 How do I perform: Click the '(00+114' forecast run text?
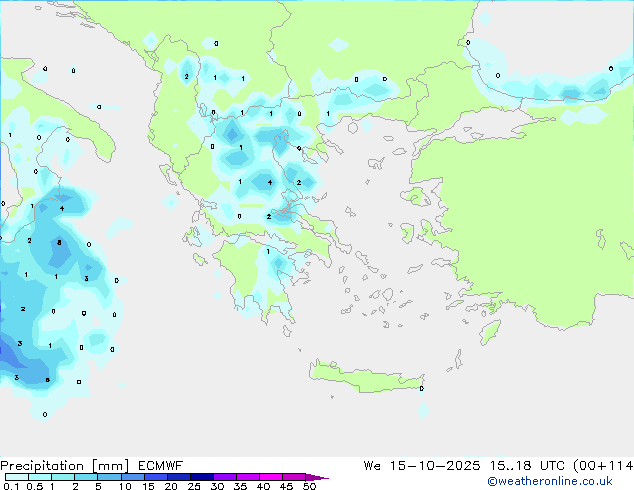pyautogui.click(x=603, y=466)
